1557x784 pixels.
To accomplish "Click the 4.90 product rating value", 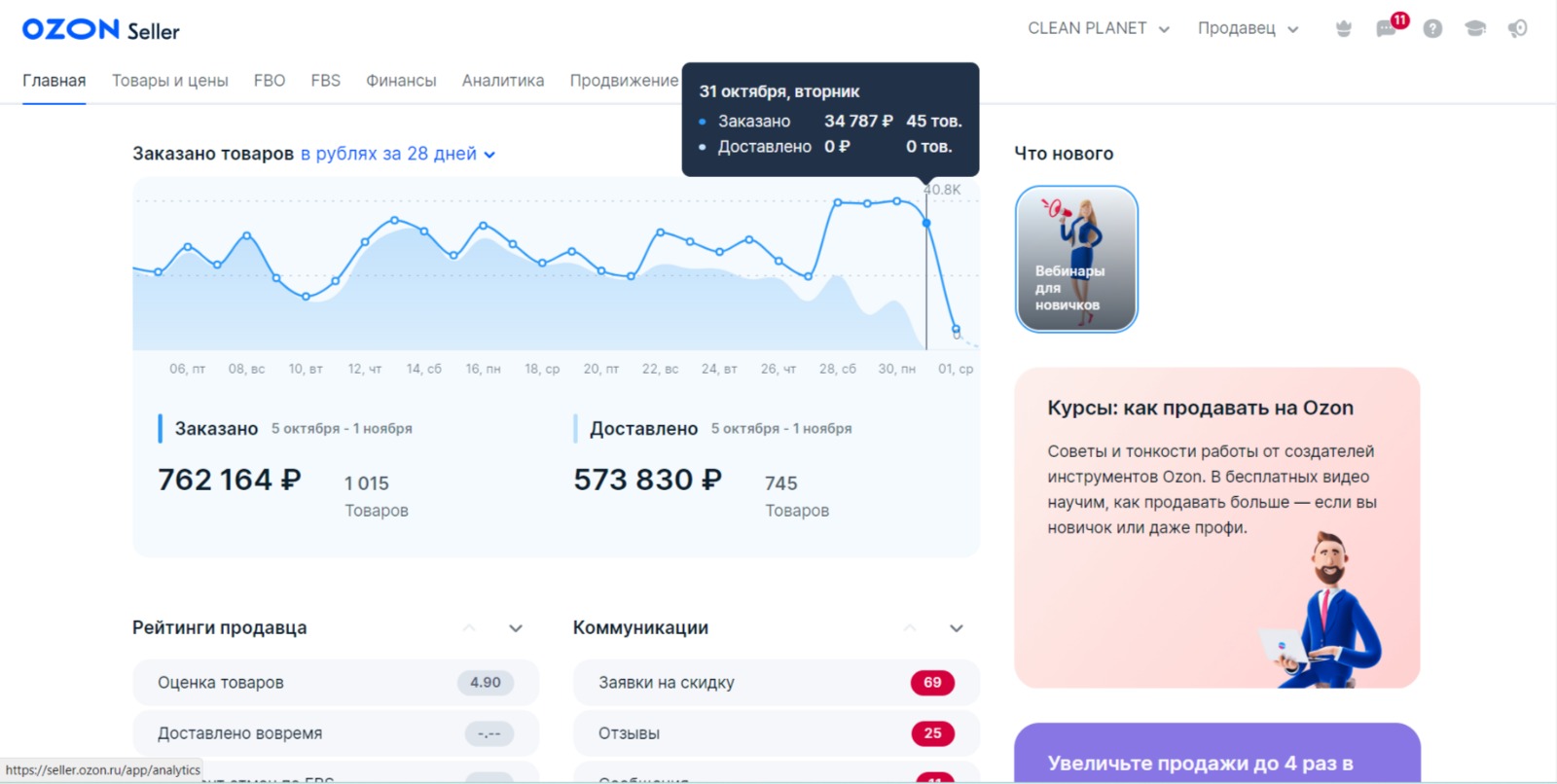I will 486,683.
